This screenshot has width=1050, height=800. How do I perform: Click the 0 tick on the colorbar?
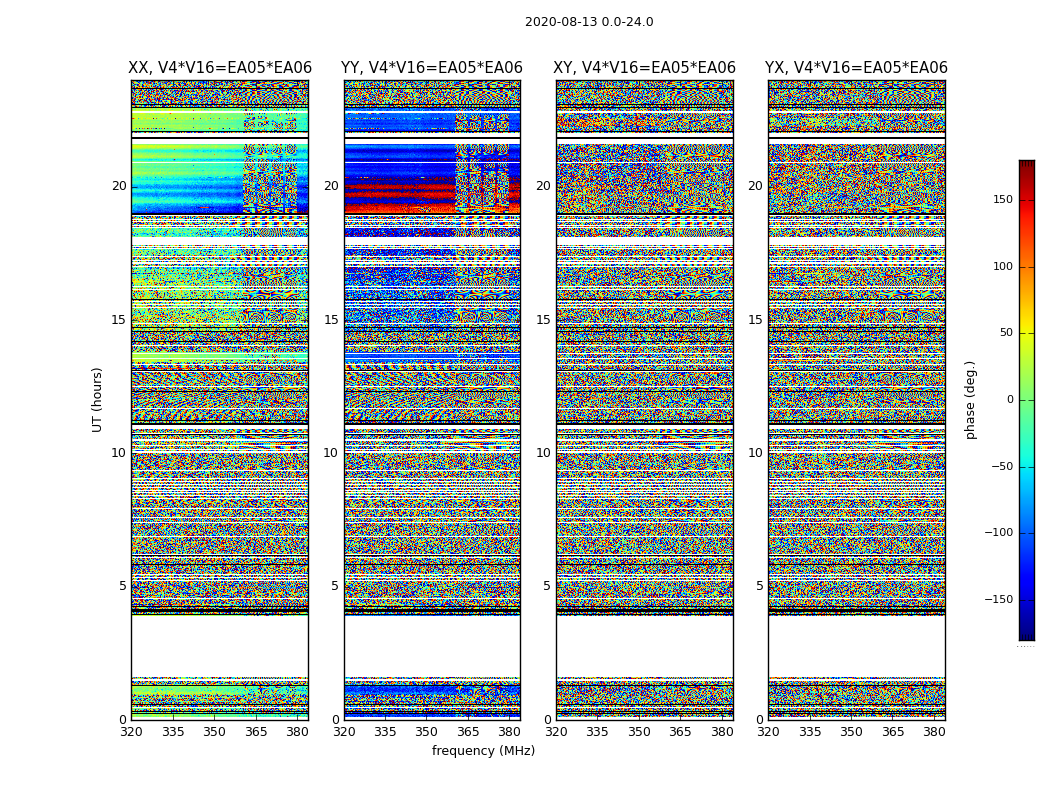coord(1010,400)
